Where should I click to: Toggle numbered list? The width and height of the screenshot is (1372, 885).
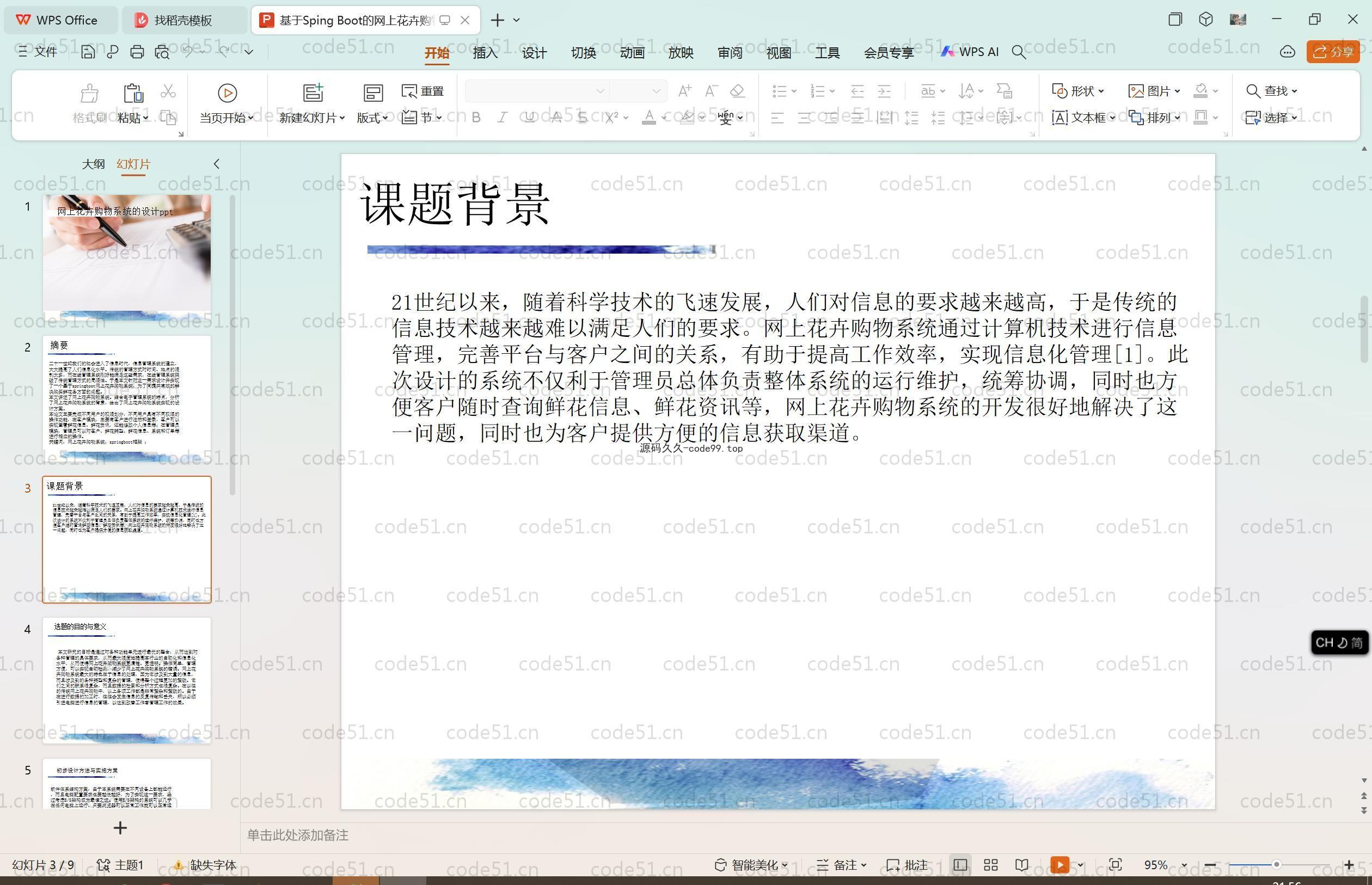[x=817, y=91]
